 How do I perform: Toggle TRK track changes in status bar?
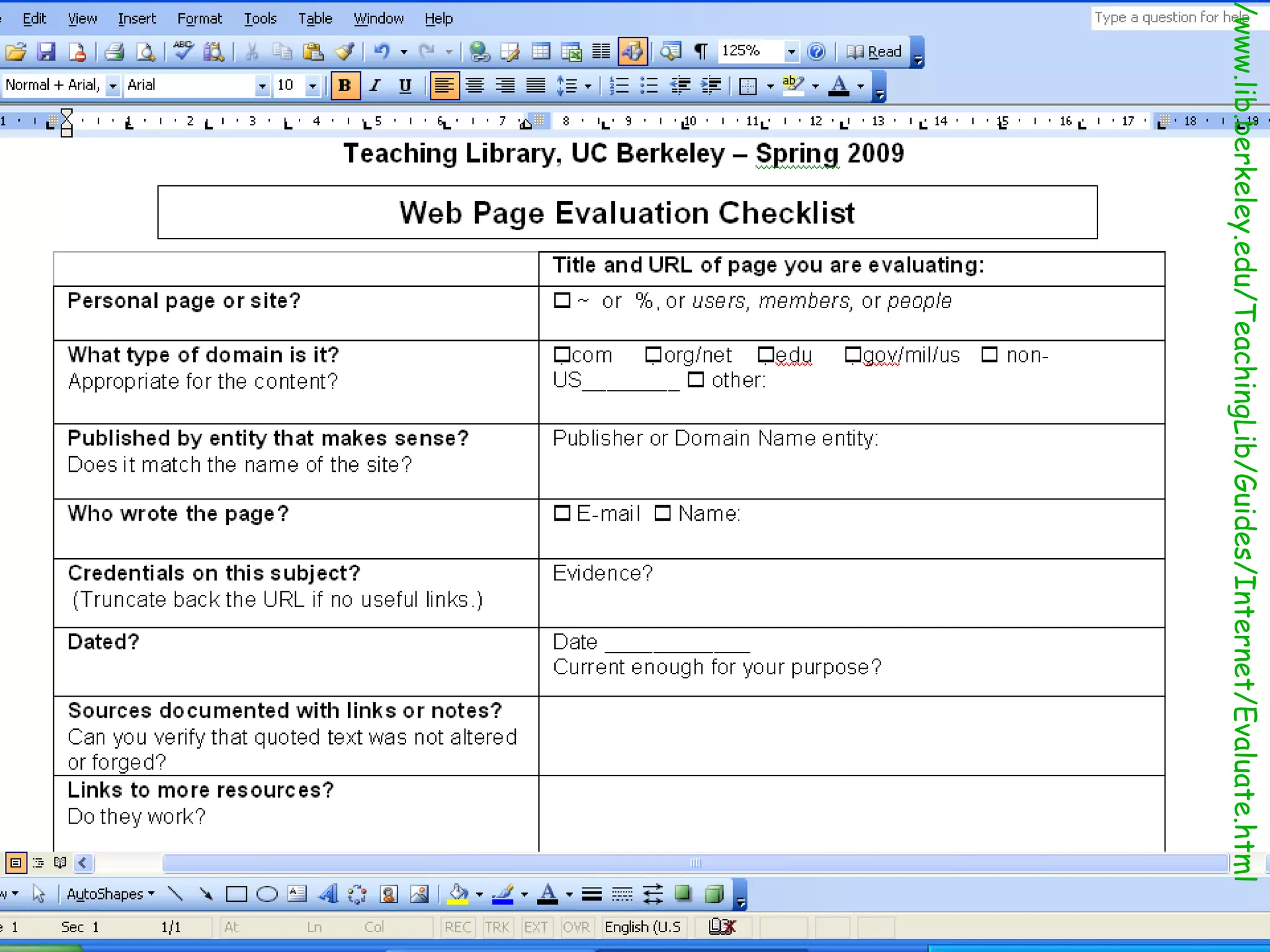coord(497,927)
